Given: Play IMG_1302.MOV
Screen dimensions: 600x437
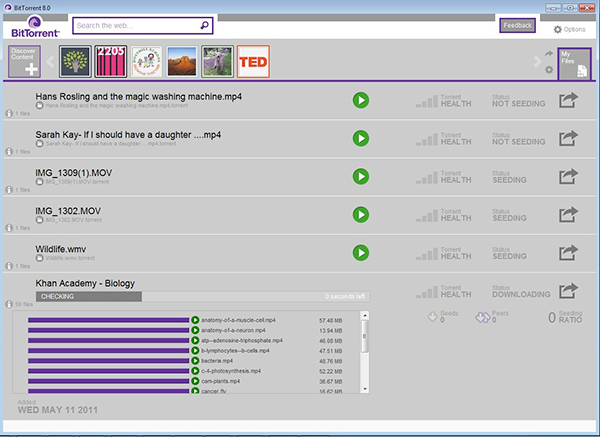Looking at the screenshot, I should coord(361,215).
